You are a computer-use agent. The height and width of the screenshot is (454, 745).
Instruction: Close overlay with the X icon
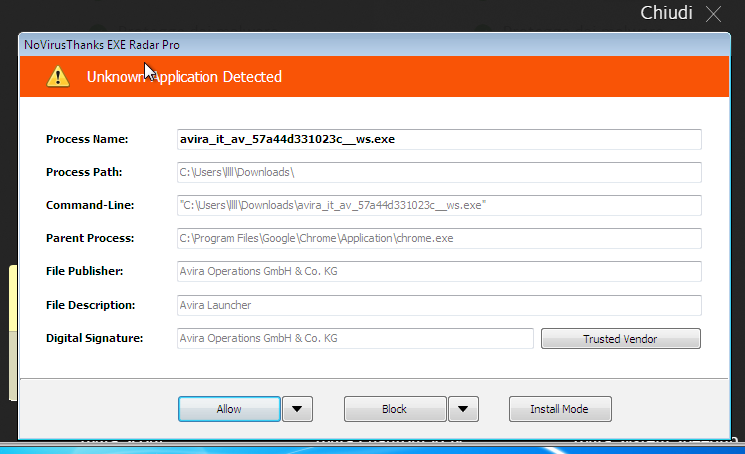tap(713, 14)
